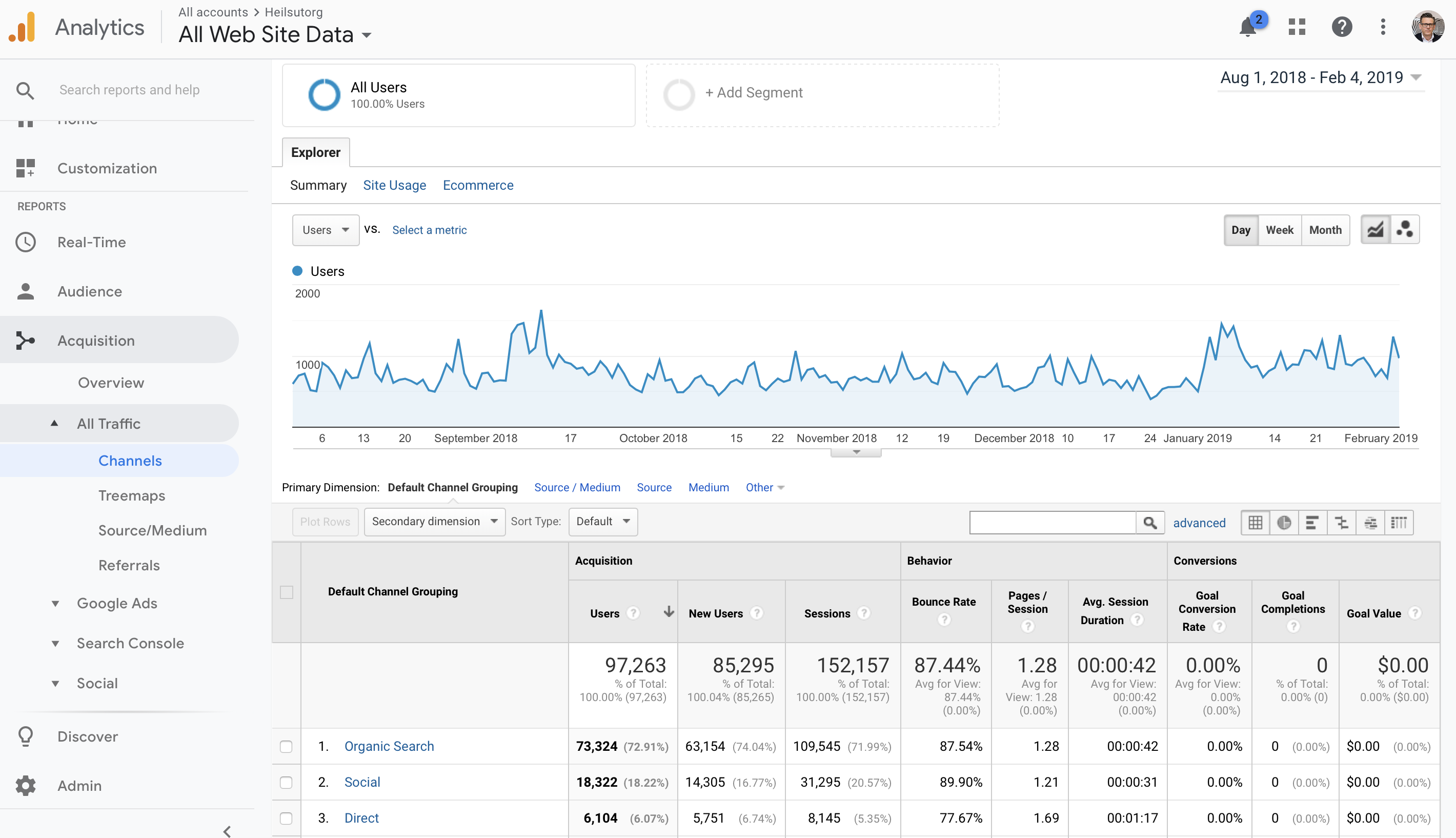Viewport: 1456px width, 838px height.
Task: Select the Percentage pie chart view
Action: pyautogui.click(x=1284, y=523)
